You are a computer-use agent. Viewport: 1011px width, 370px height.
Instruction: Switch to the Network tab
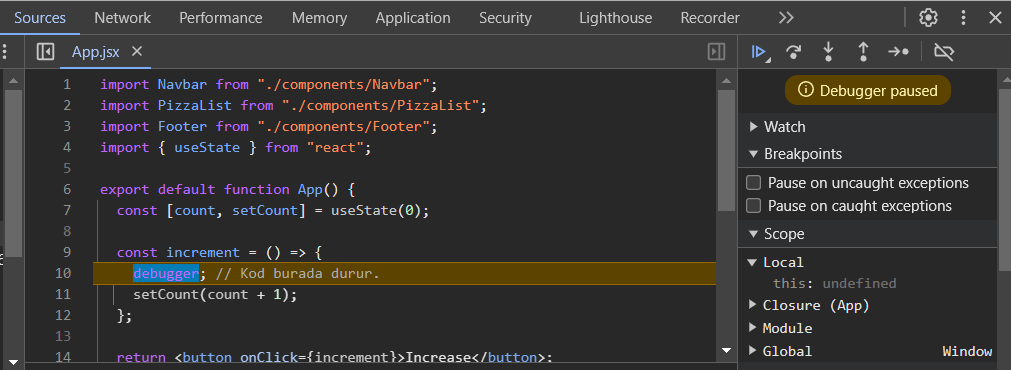click(123, 18)
